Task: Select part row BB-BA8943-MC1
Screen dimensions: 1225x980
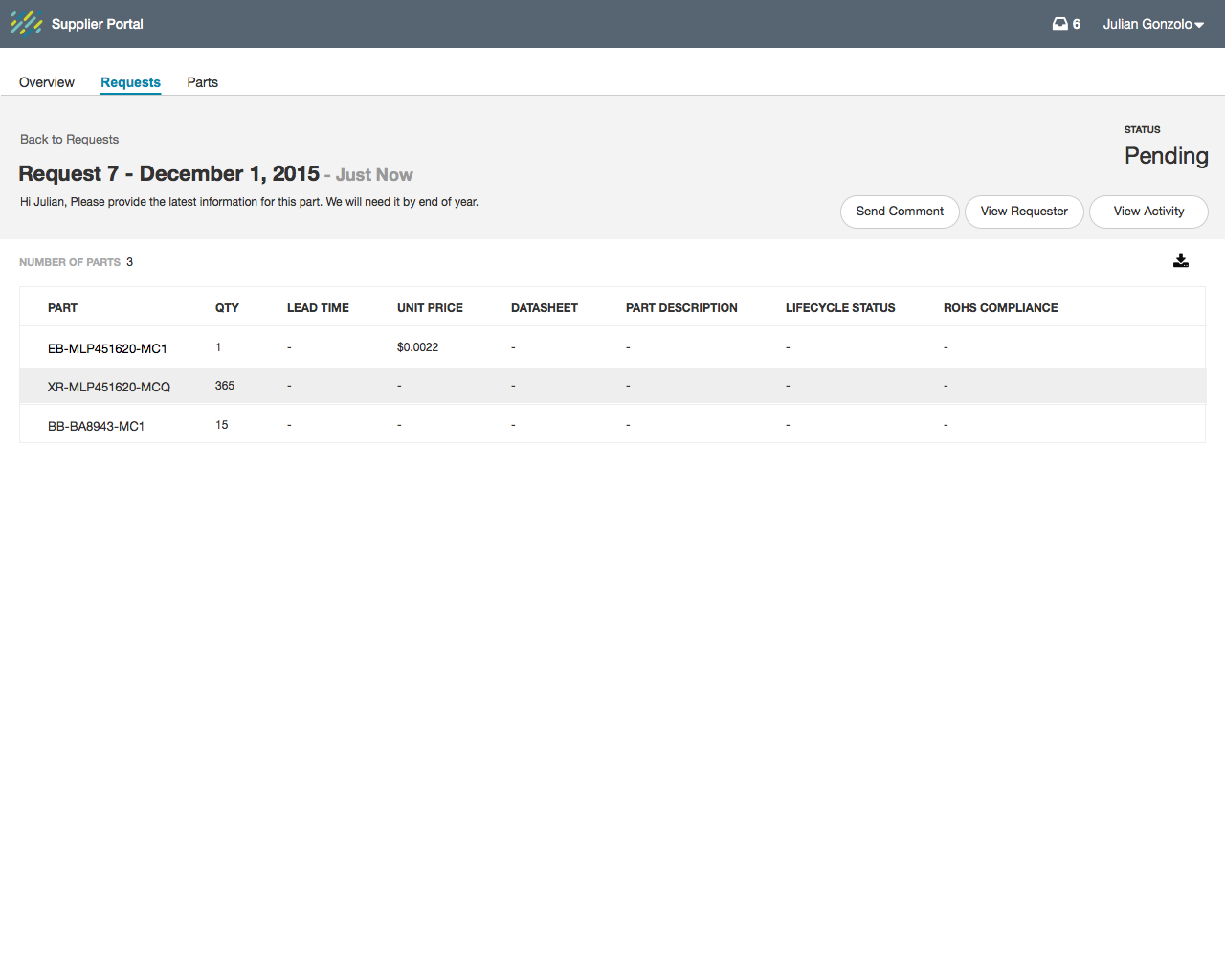Action: tap(96, 426)
